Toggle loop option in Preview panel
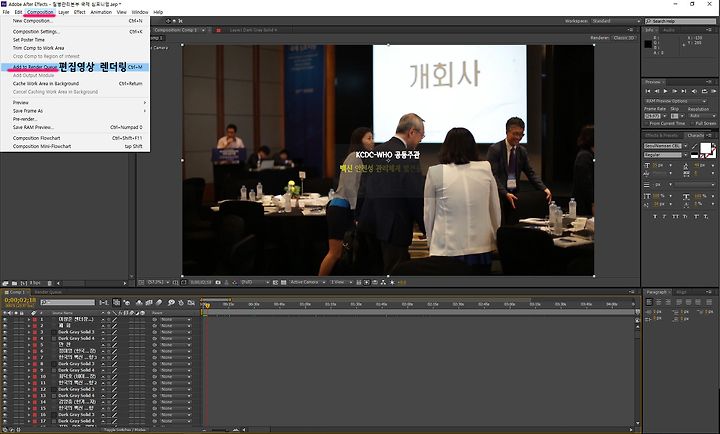The width and height of the screenshot is (720, 434). (x=704, y=91)
